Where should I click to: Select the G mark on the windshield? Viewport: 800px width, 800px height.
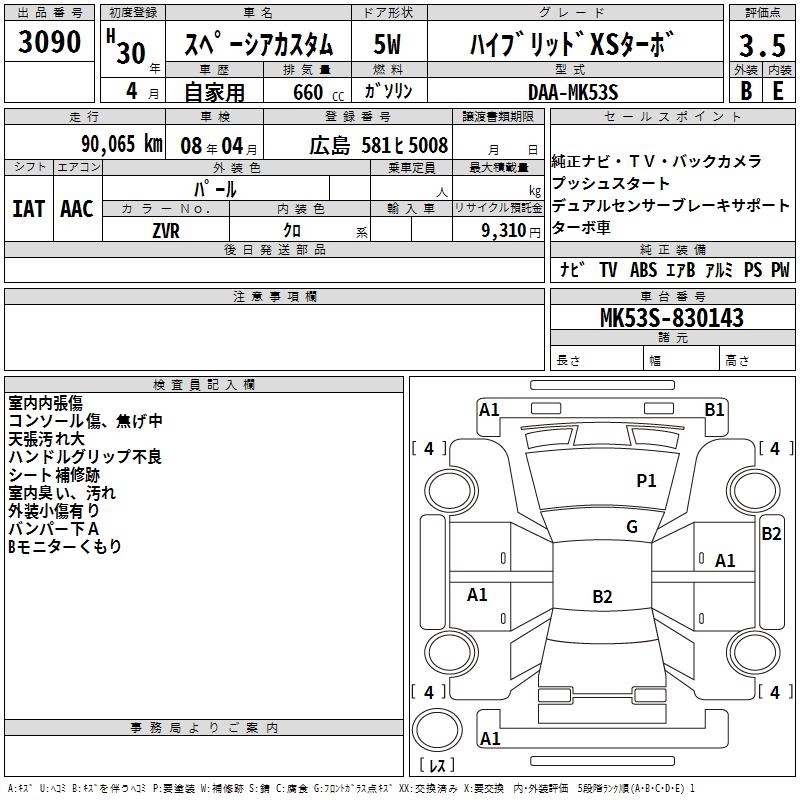(x=632, y=527)
